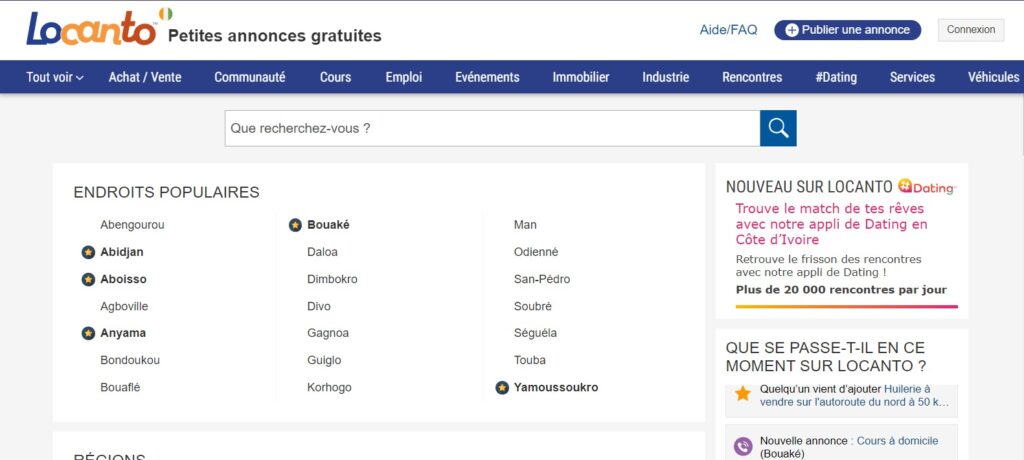
Task: Click the pink Dating promo headline
Action: [831, 225]
